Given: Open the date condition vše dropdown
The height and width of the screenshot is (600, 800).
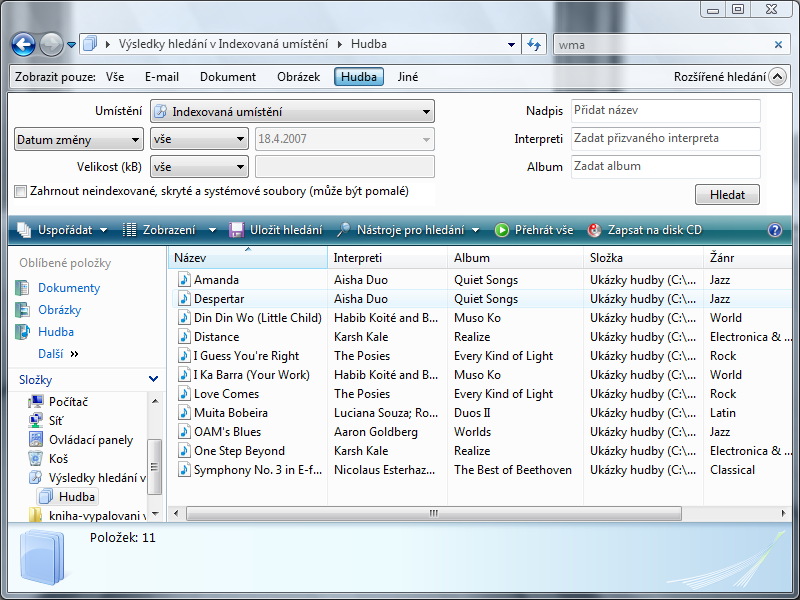Looking at the screenshot, I should coord(199,139).
